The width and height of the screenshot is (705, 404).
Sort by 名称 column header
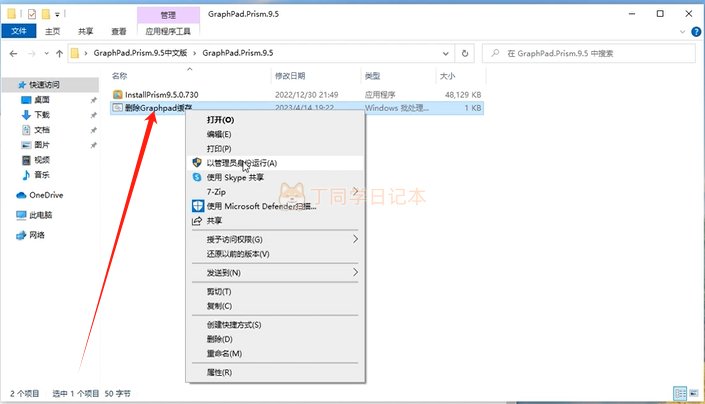(119, 76)
